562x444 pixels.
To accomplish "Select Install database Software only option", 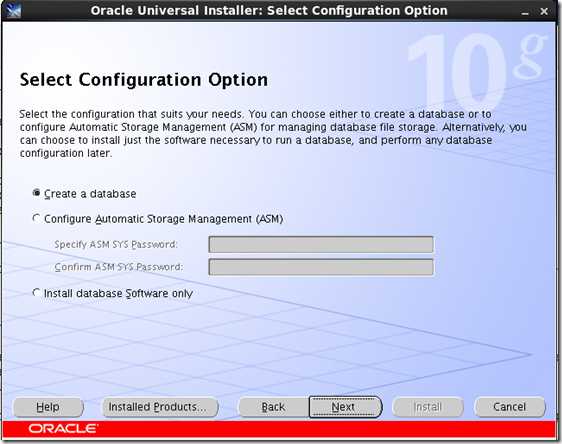I will [36, 293].
